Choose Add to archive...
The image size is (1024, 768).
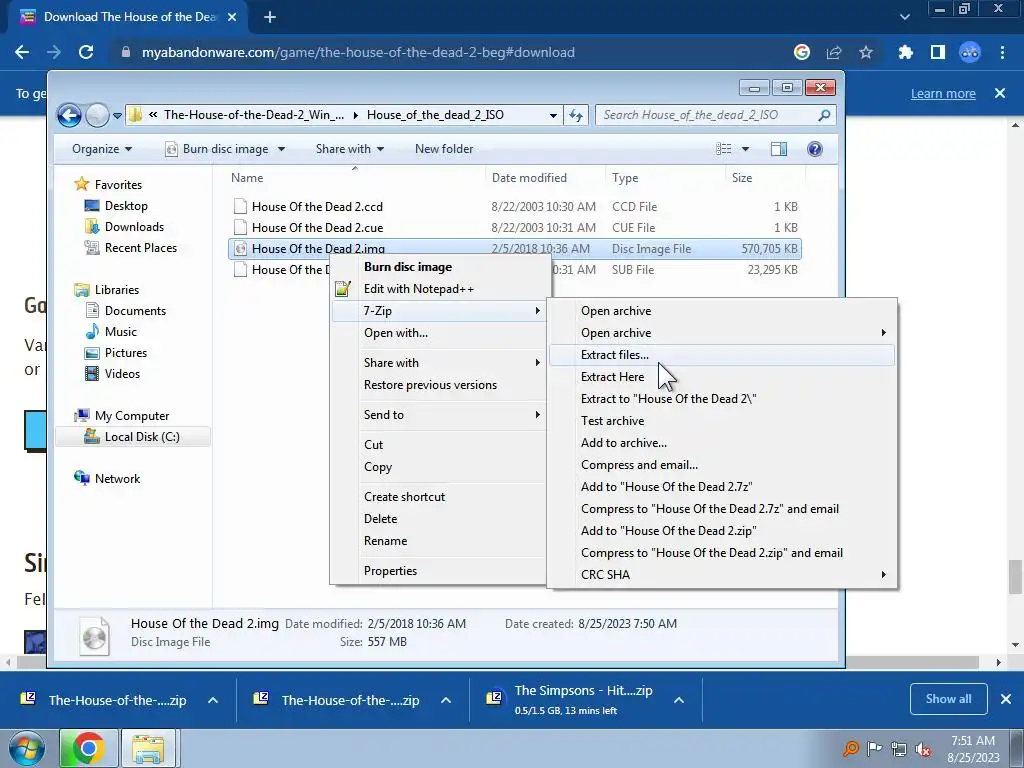722,443
